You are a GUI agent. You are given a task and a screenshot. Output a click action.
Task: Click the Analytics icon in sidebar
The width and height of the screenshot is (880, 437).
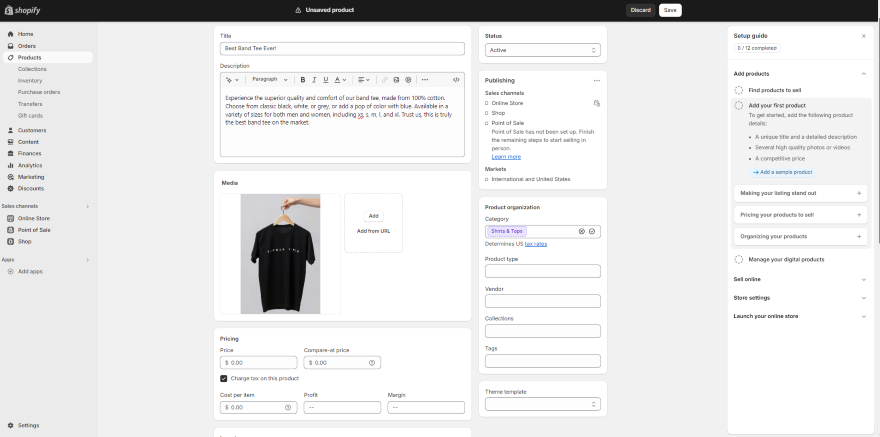[10, 165]
